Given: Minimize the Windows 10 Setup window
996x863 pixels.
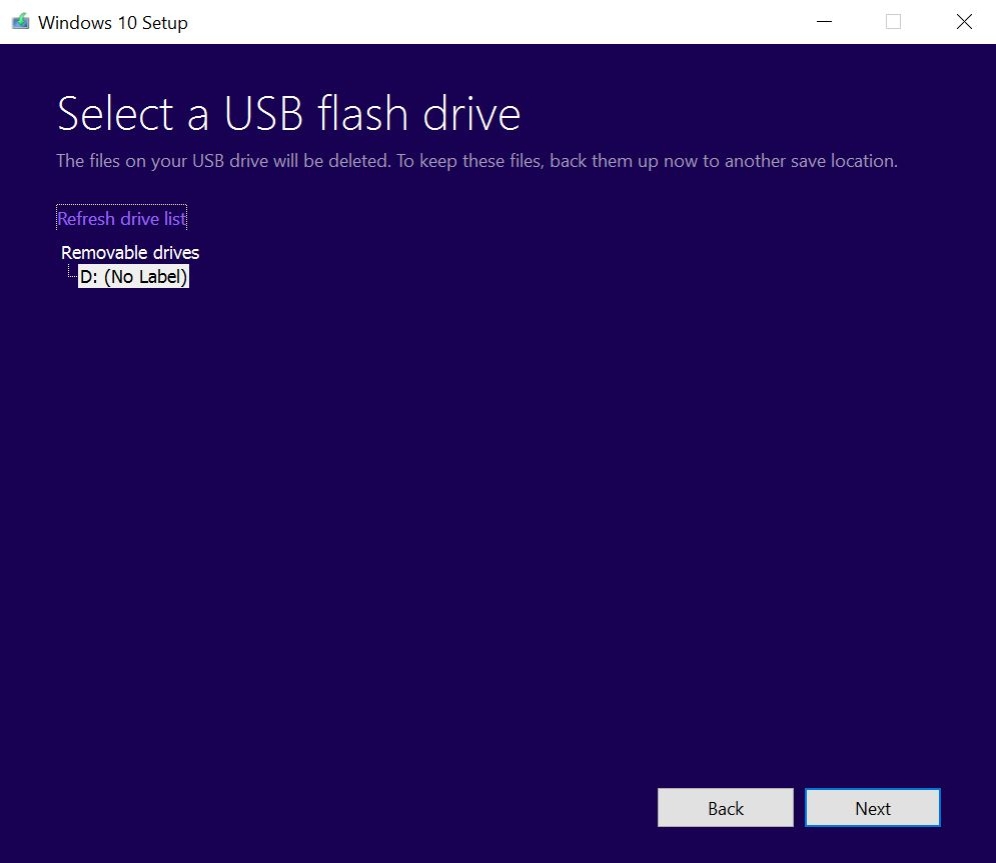Looking at the screenshot, I should [x=824, y=22].
